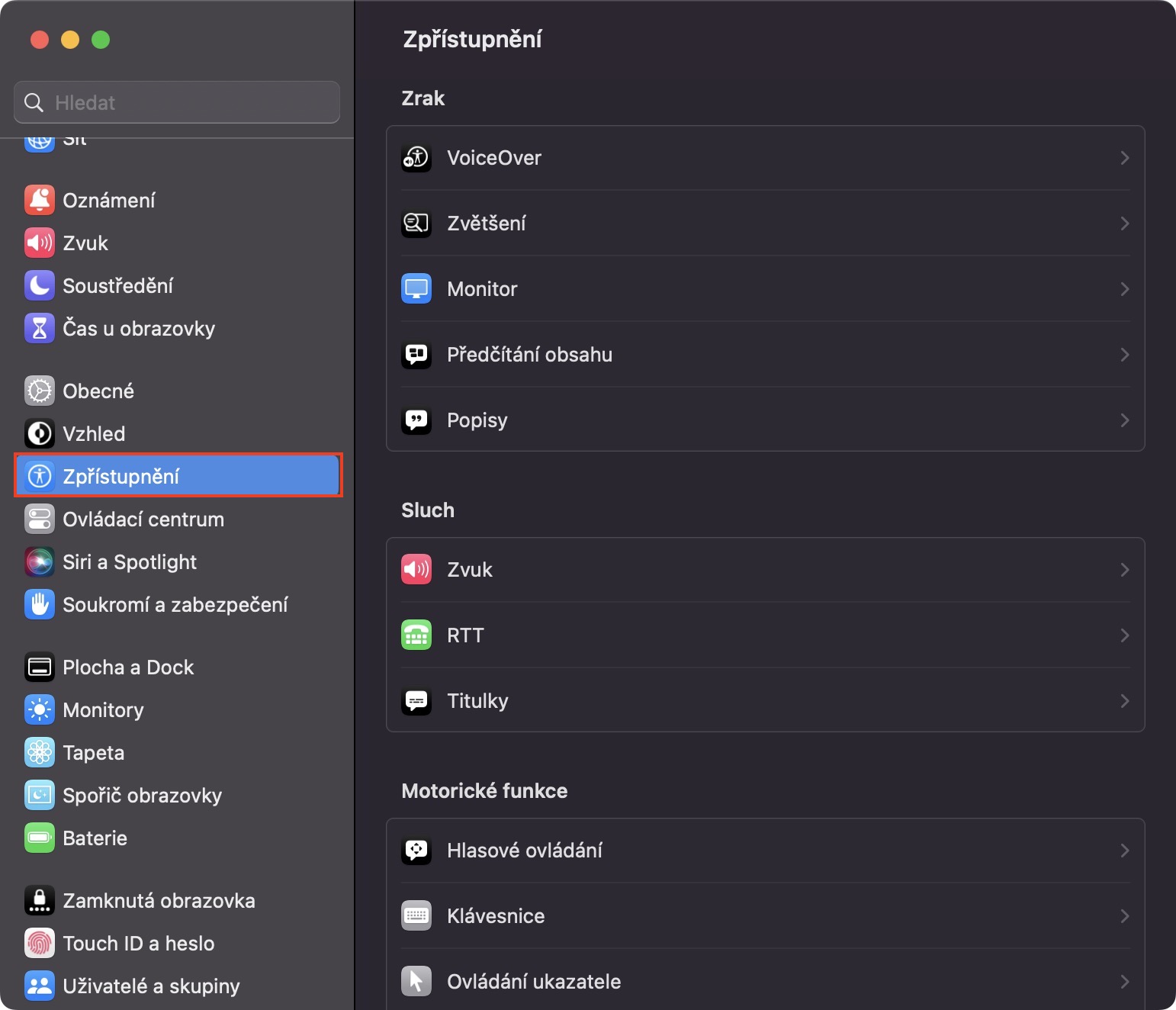Click the Předčítání obsahu speech icon

(x=416, y=355)
